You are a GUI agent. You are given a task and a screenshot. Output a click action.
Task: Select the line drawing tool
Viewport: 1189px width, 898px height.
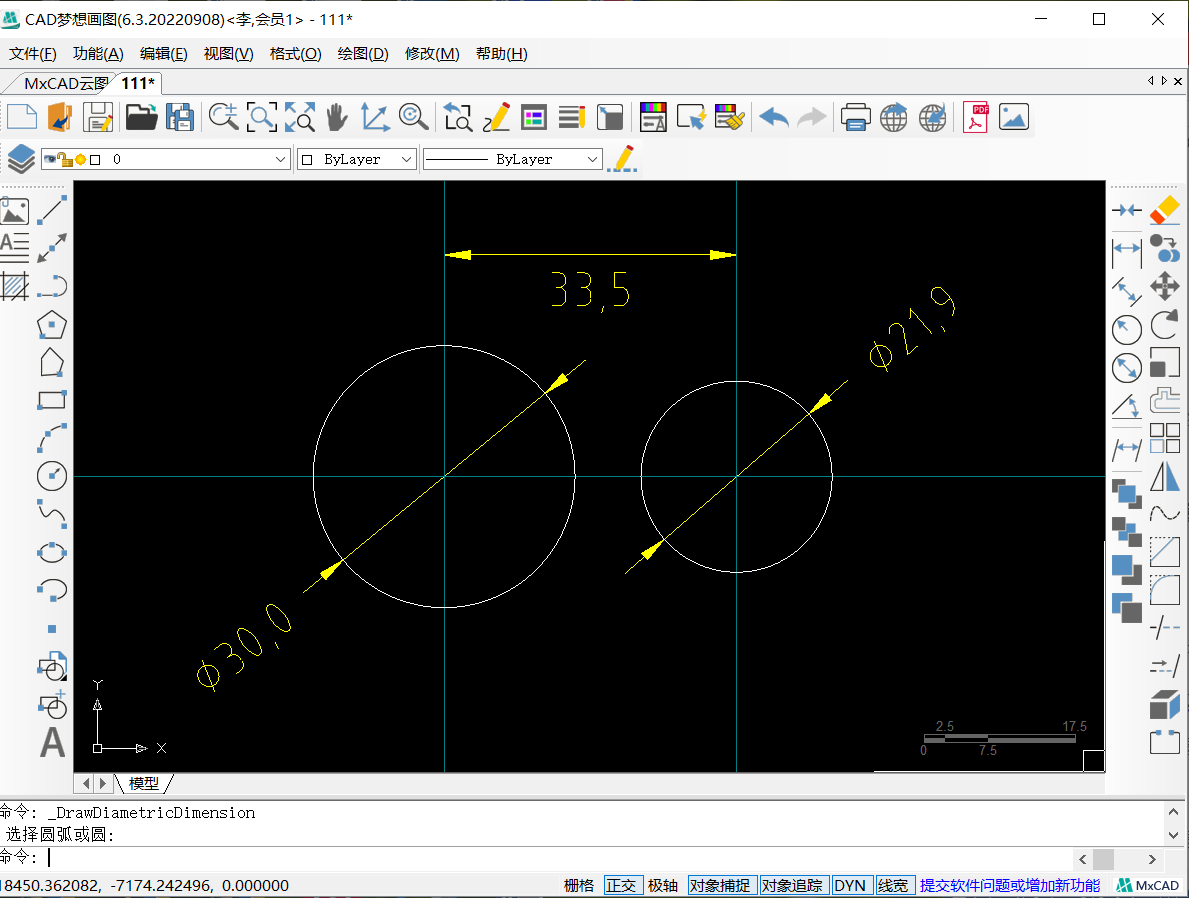click(x=52, y=209)
